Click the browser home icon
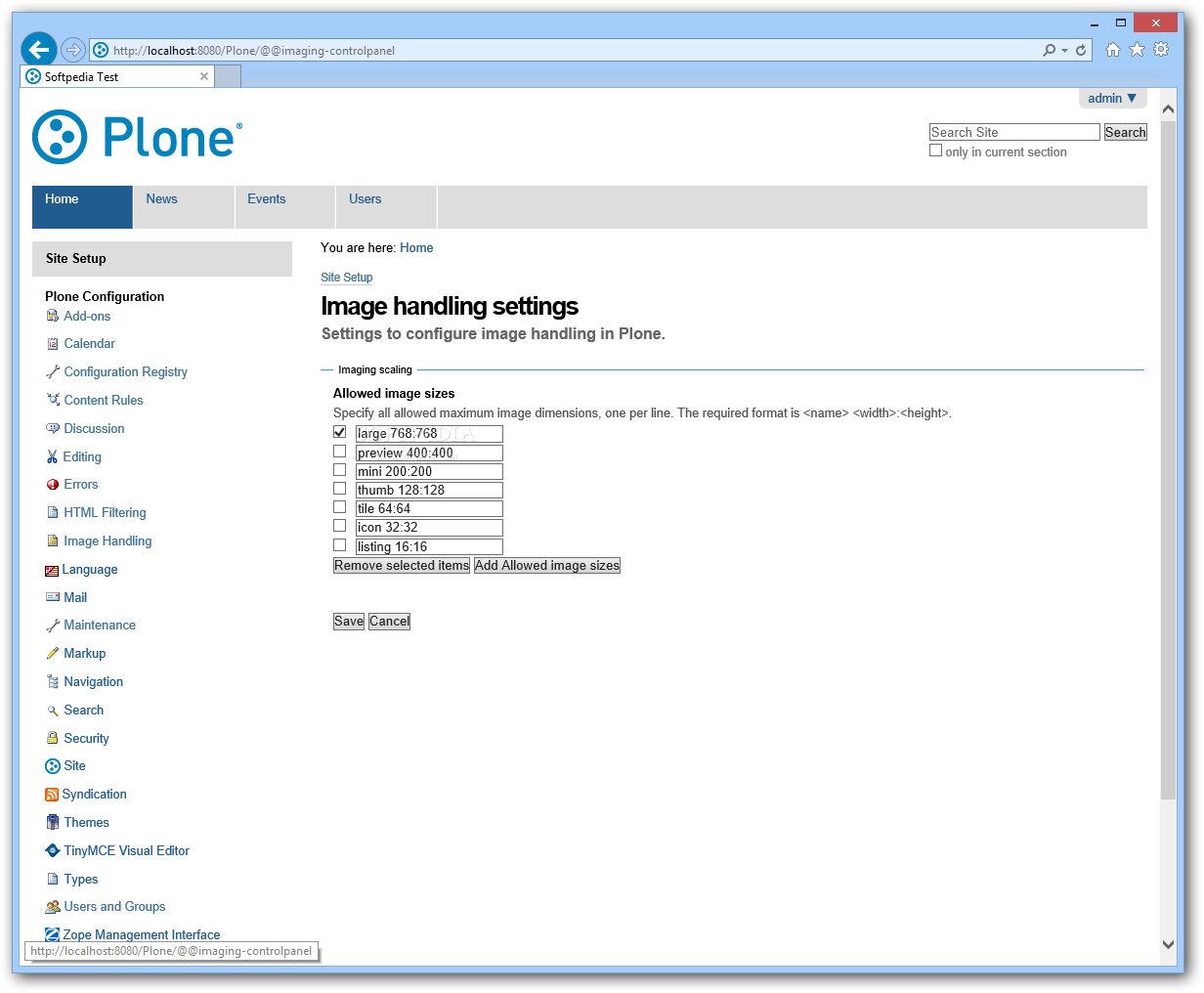The image size is (1204, 993). click(1112, 50)
